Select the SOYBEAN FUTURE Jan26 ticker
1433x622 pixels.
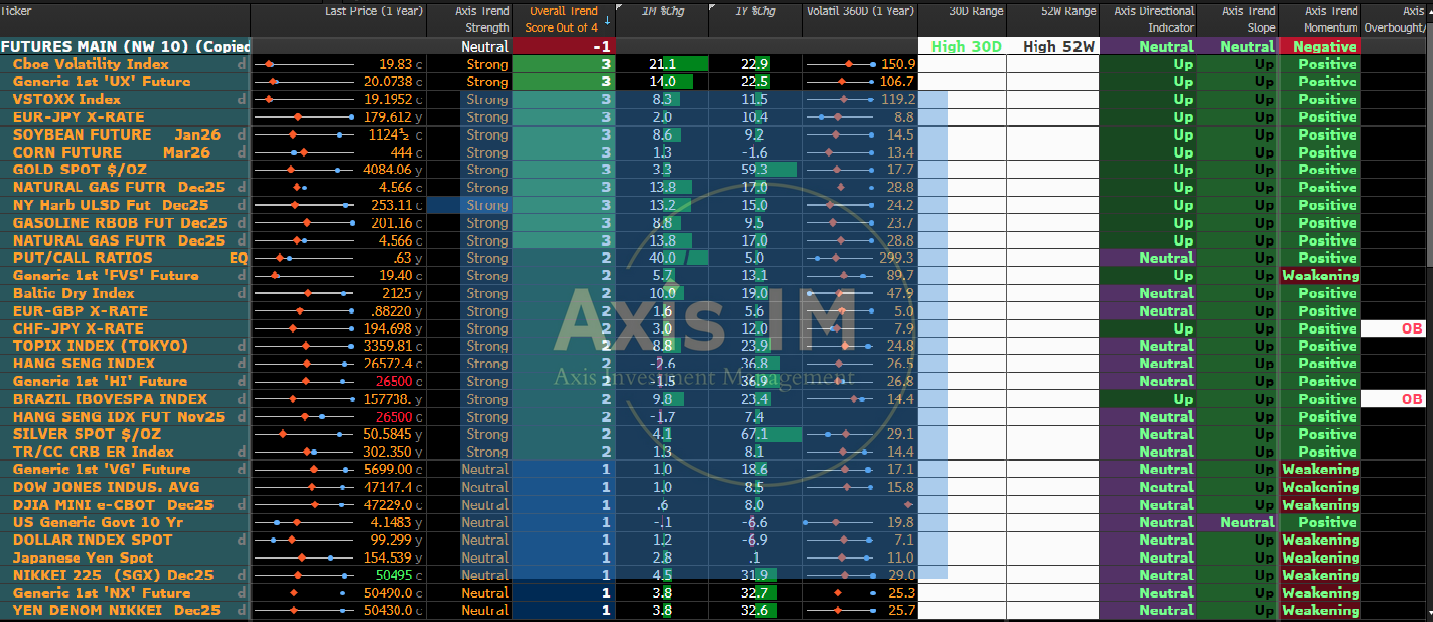point(117,135)
